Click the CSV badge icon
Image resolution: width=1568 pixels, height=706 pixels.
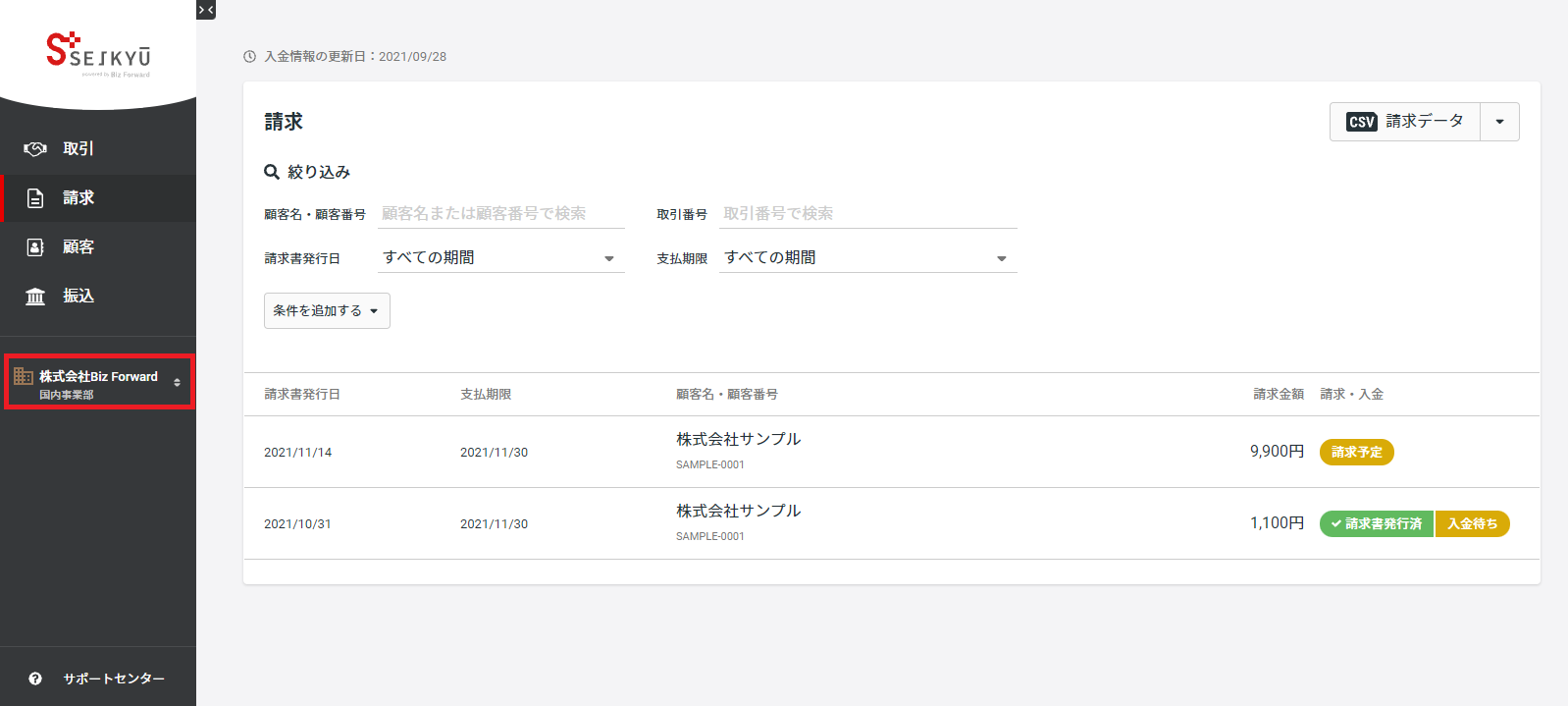click(1362, 122)
